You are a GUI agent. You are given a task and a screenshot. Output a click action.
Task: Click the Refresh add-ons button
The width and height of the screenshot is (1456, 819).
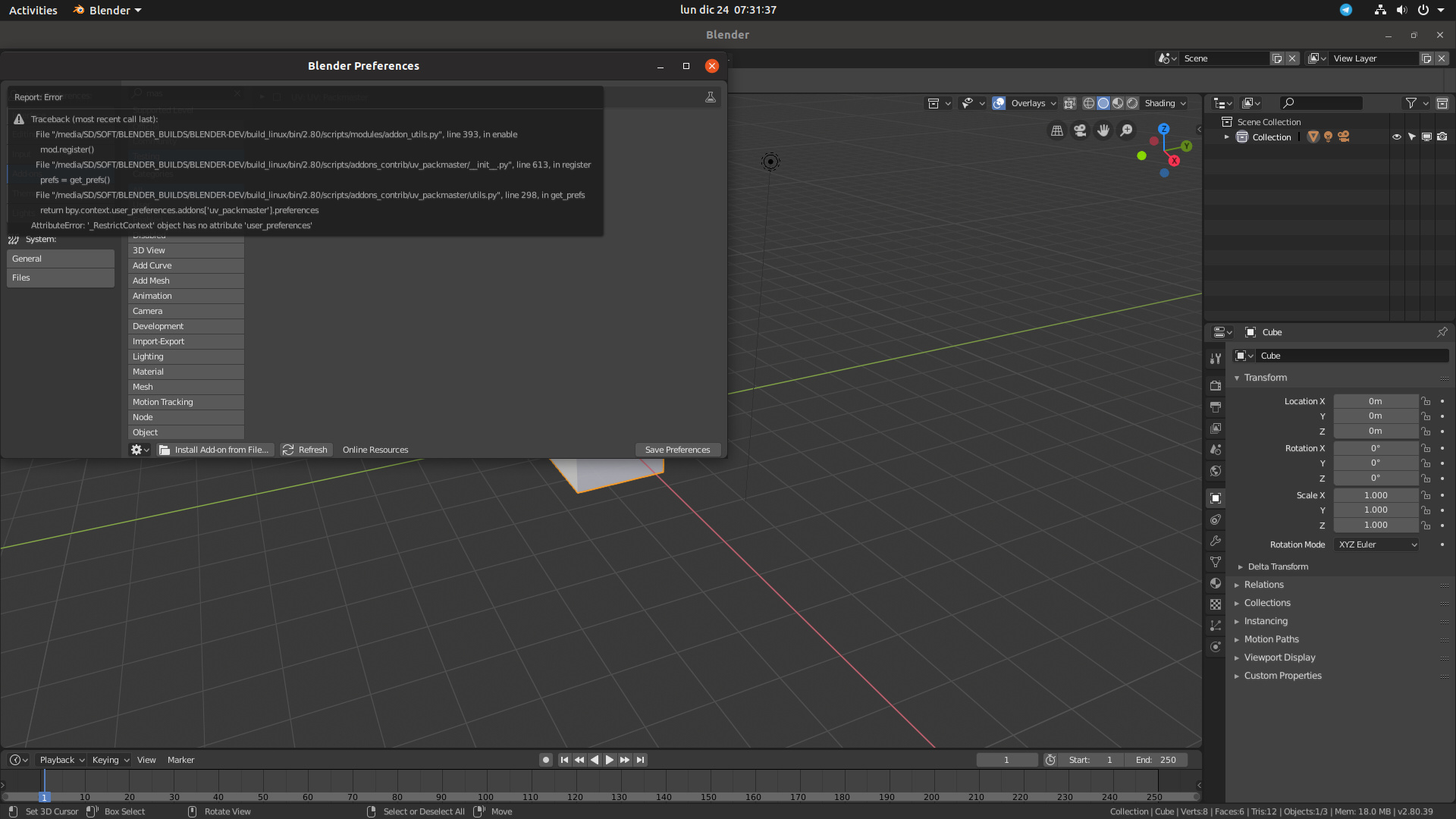(306, 450)
